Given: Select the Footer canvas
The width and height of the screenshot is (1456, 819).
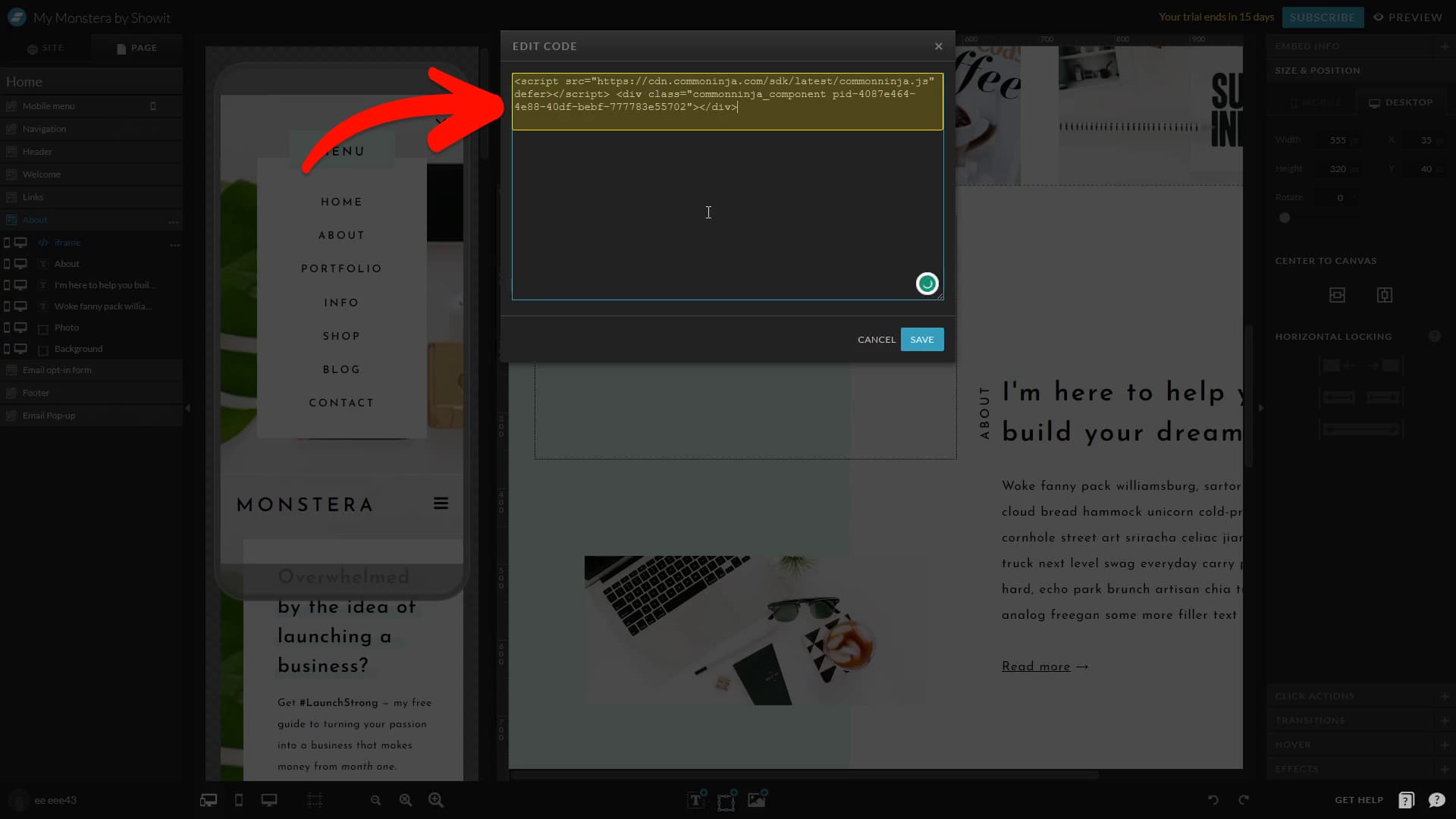Looking at the screenshot, I should (91, 393).
